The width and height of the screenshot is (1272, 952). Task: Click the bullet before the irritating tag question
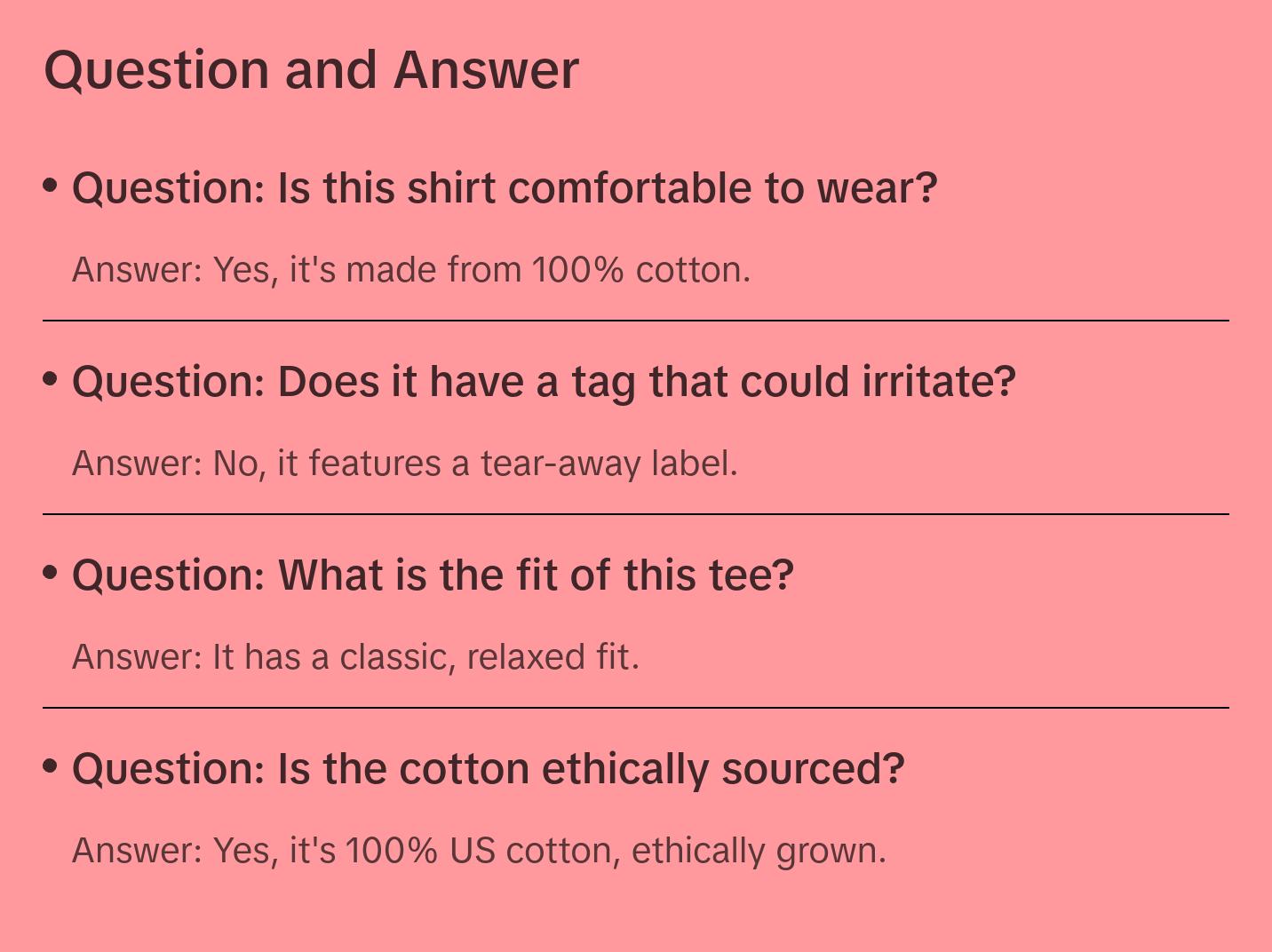(51, 379)
